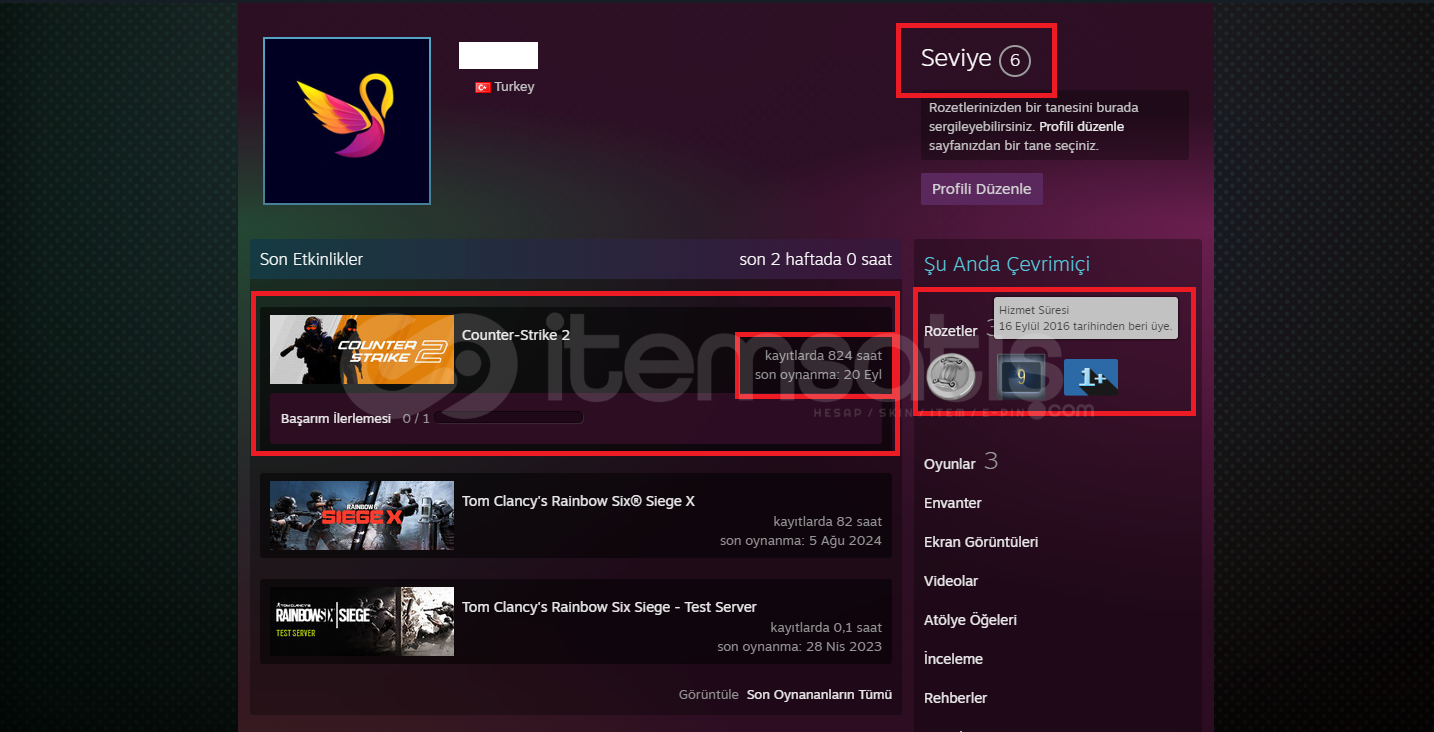Image resolution: width=1434 pixels, height=732 pixels.
Task: Open the blue 1+ badge
Action: tap(1091, 377)
